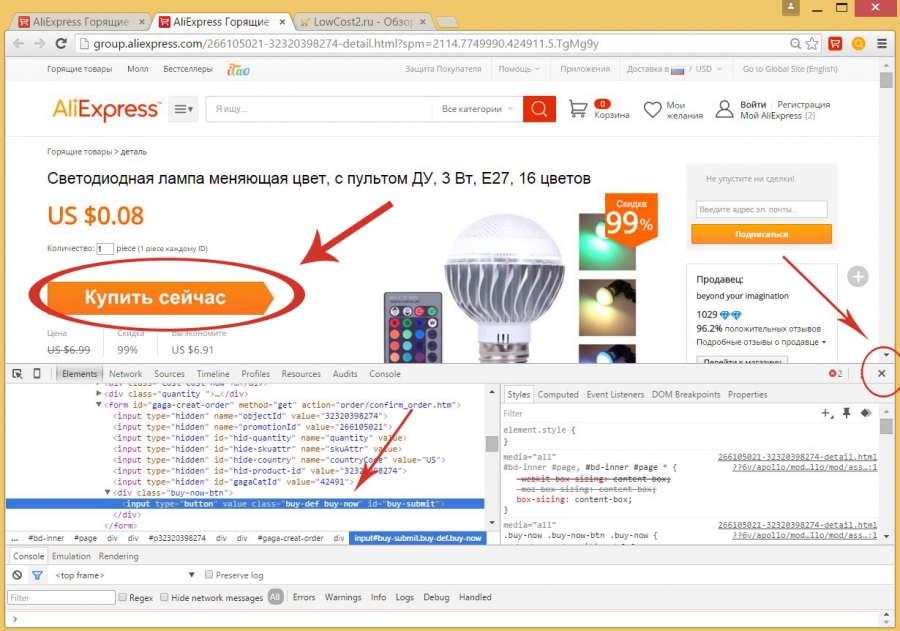
Task: Click the iTao logo
Action: [238, 69]
